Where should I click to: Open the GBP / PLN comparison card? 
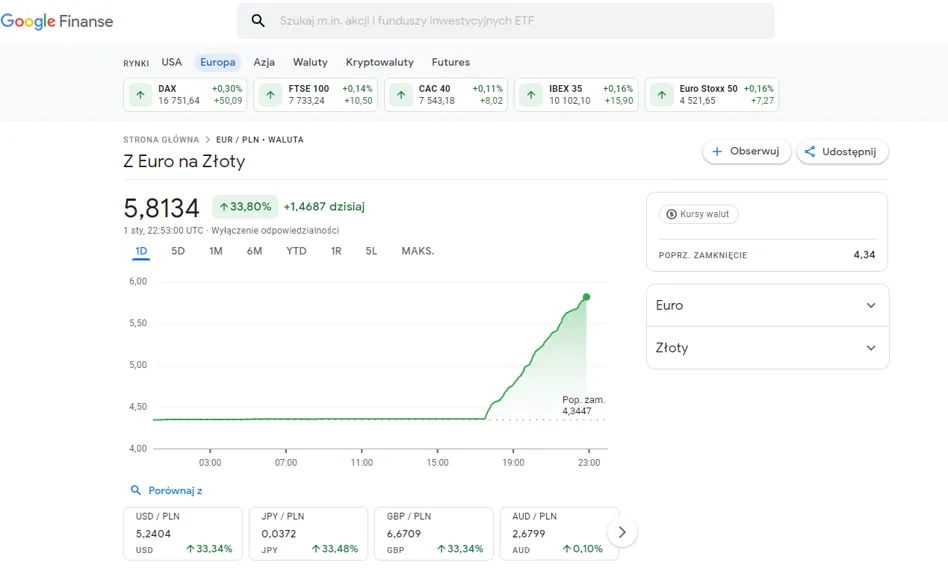click(x=435, y=532)
